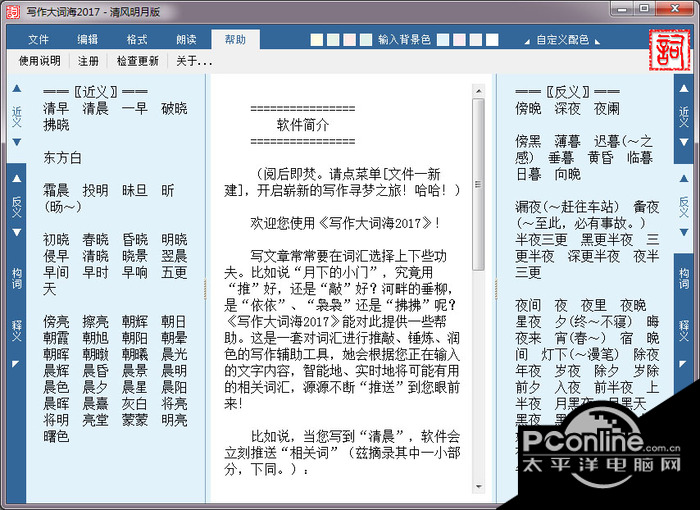Click the 〖近义〗 panel heading
The width and height of the screenshot is (700, 510).
(x=95, y=92)
